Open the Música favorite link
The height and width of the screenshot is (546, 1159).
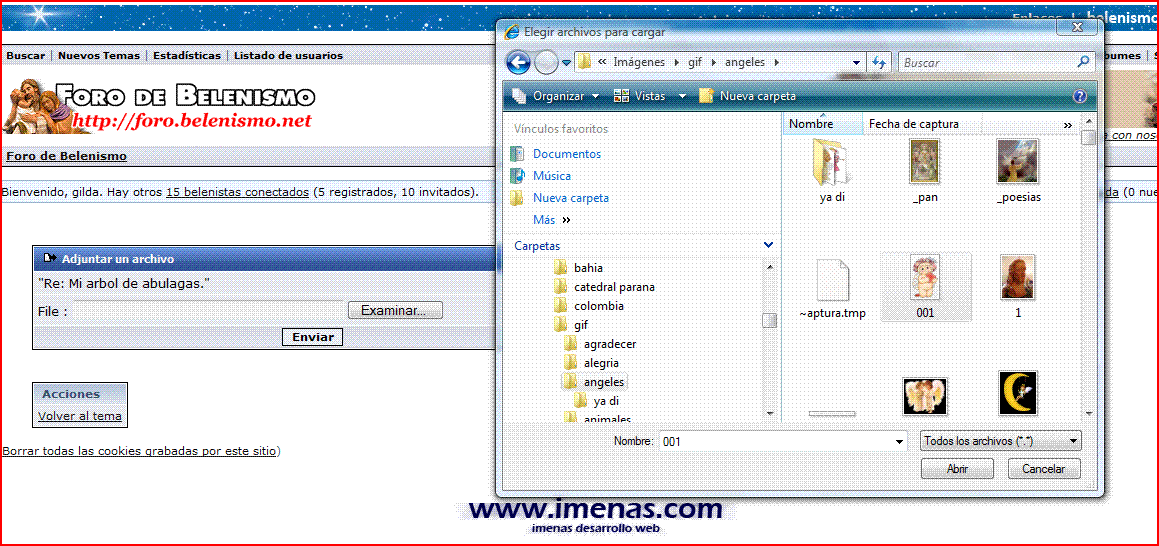point(552,176)
